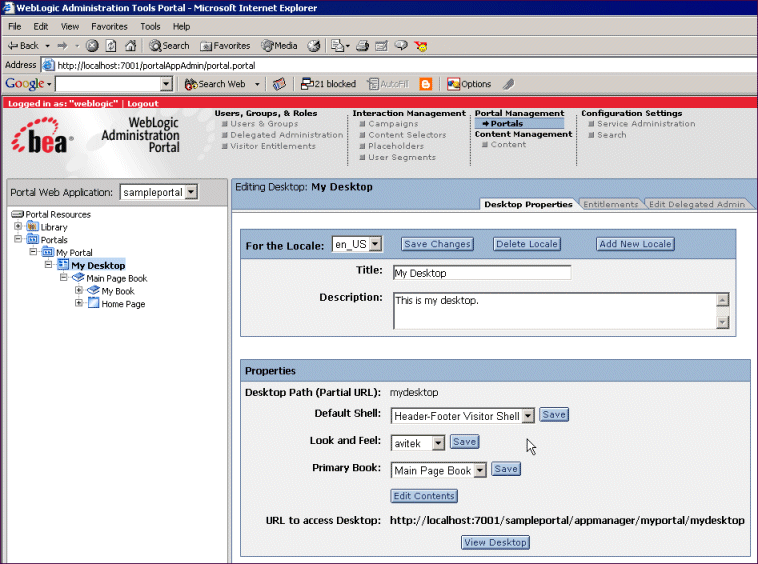Click the Google logo on the Google toolbar
Viewport: 758px width, 564px height.
pos(25,84)
